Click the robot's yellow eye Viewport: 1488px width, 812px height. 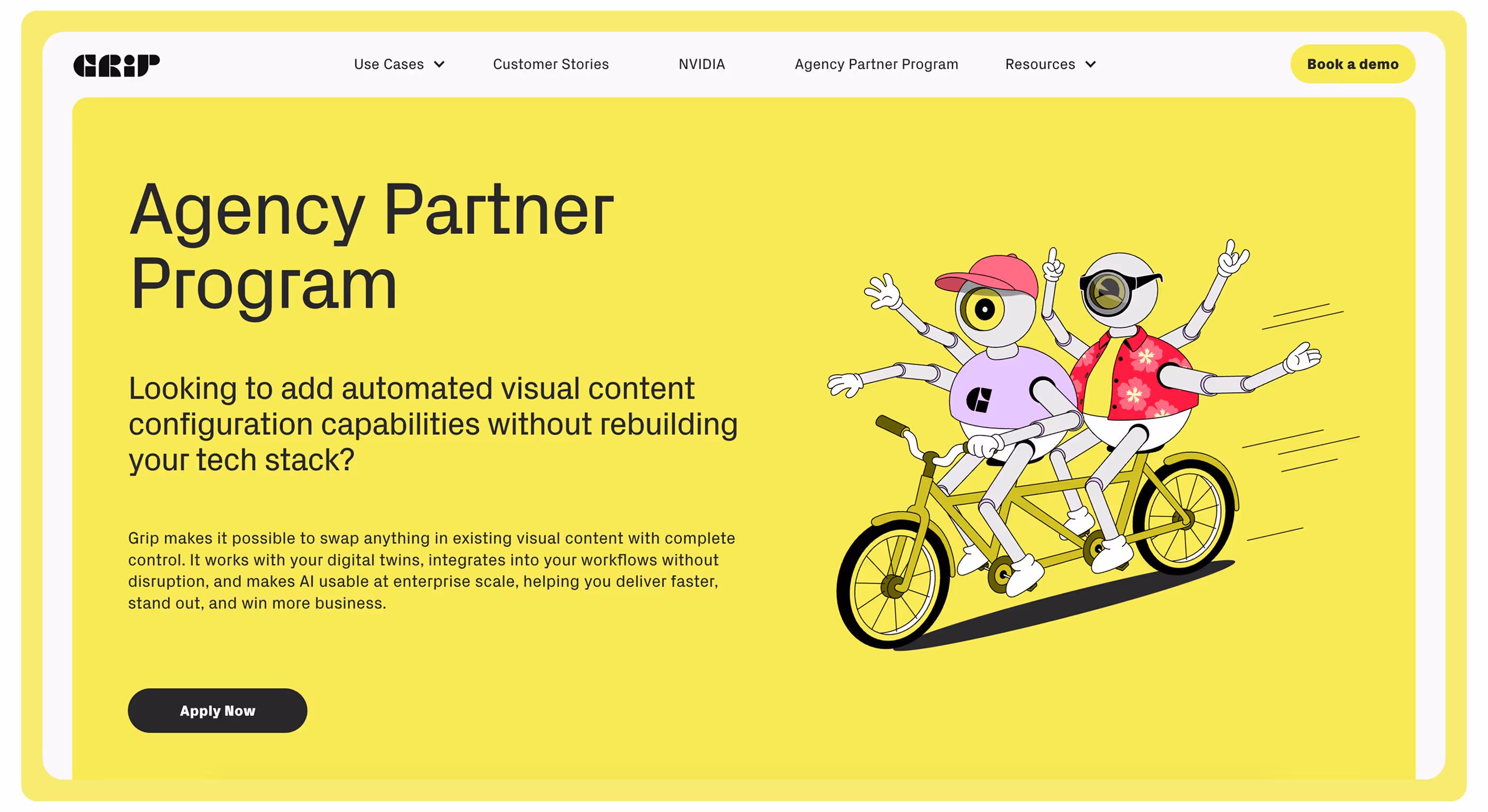(x=984, y=310)
